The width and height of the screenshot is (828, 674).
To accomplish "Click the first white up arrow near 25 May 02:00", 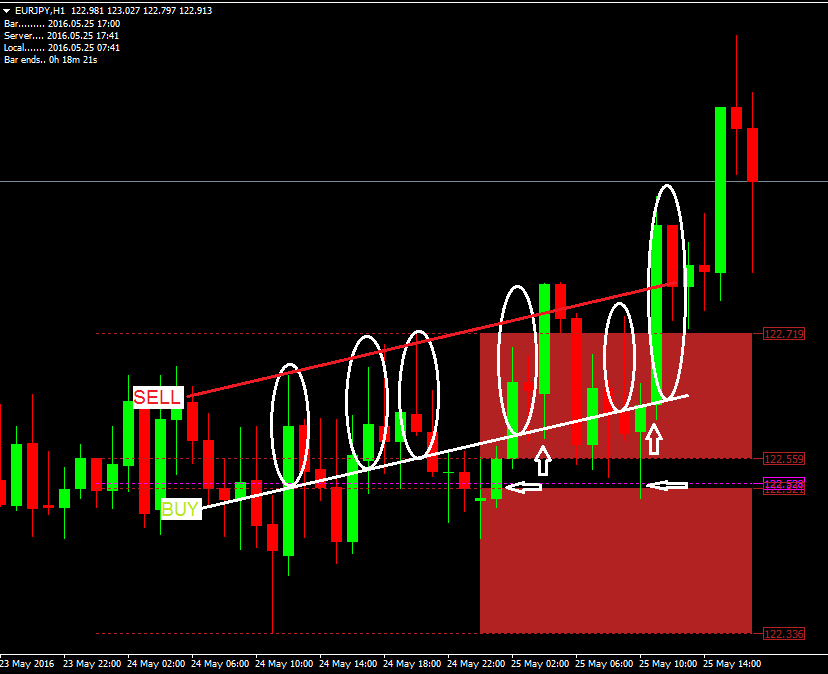I will pos(543,461).
